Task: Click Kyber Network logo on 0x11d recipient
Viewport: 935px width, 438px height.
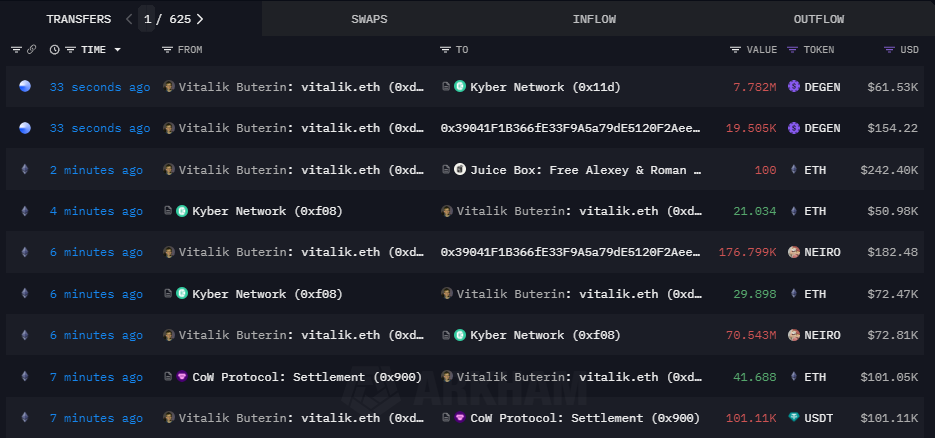Action: tap(460, 86)
